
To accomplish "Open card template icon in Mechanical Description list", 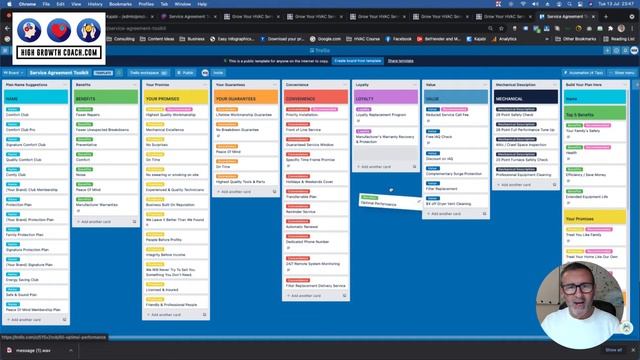I will coord(554,184).
